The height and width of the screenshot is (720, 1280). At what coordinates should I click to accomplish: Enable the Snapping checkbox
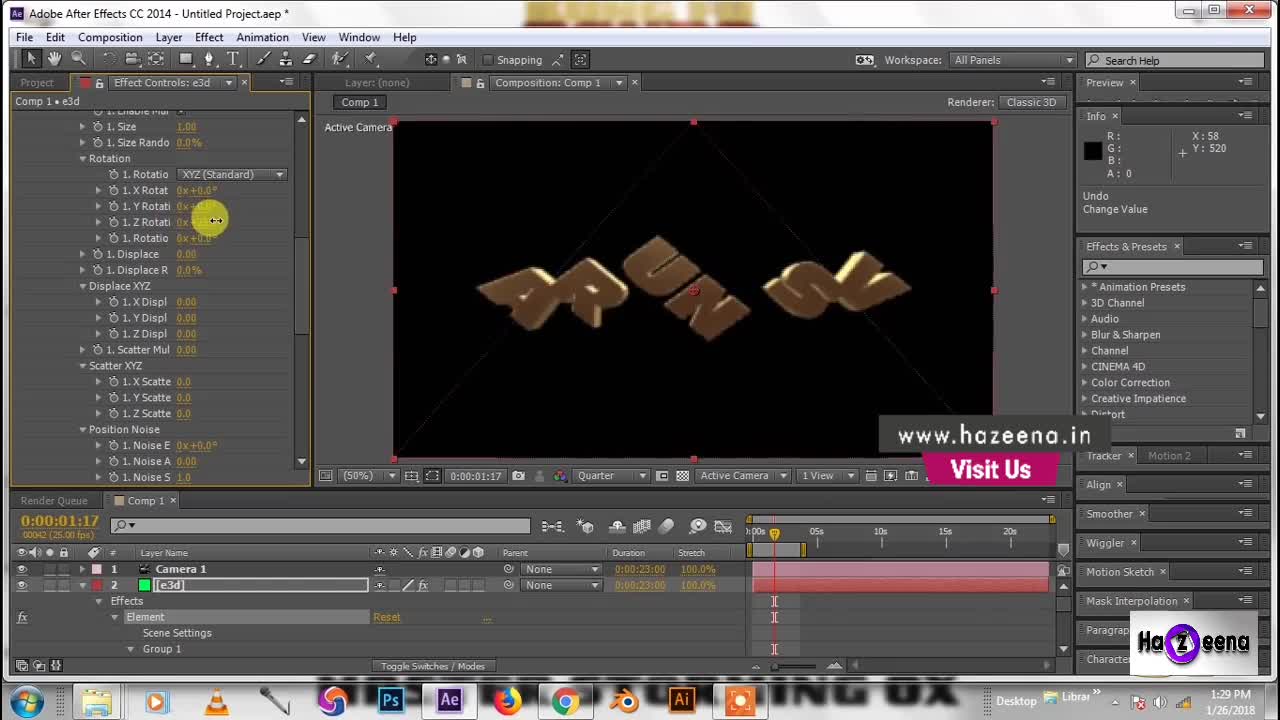point(488,60)
